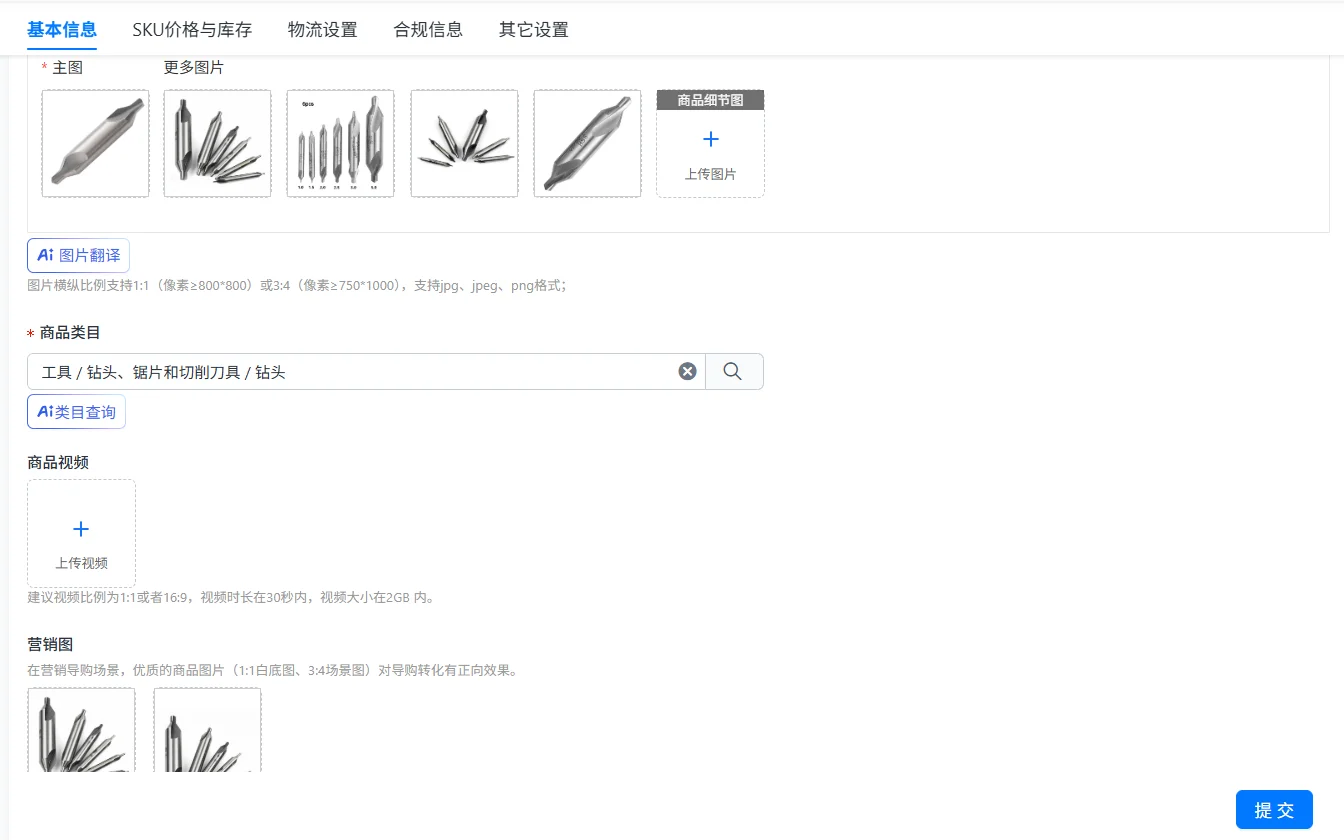The image size is (1344, 840).
Task: Click the second 营销图 thumbnail
Action: pyautogui.click(x=207, y=730)
